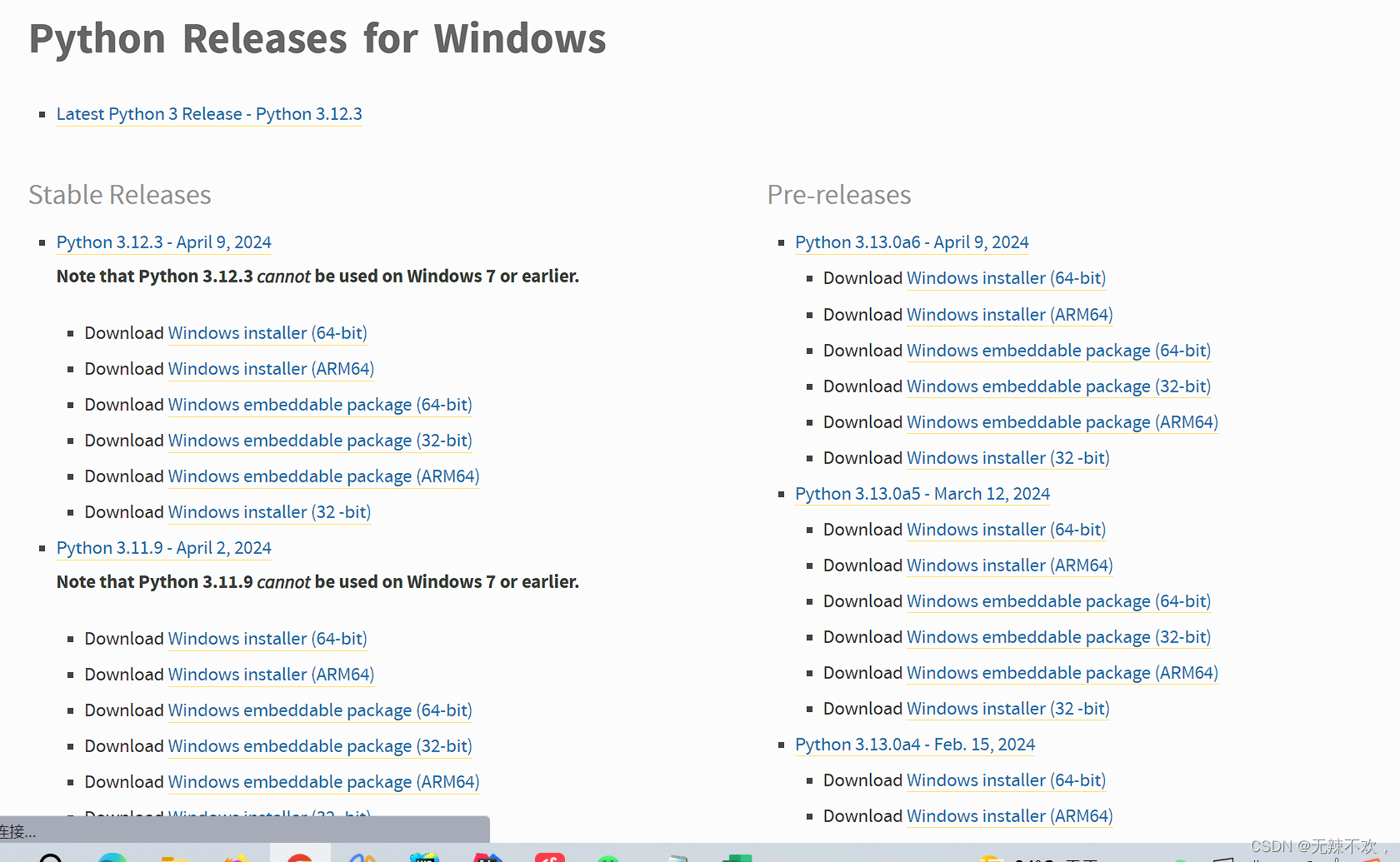Download Python 3.13.0a5 embeddable package (64-bit)

[1058, 601]
